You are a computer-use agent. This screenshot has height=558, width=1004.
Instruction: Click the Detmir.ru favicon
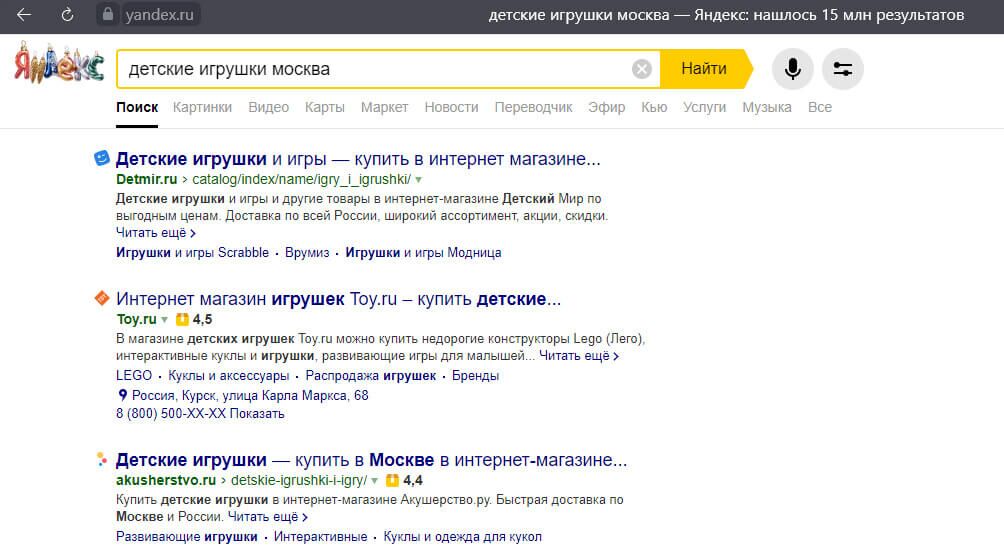102,158
